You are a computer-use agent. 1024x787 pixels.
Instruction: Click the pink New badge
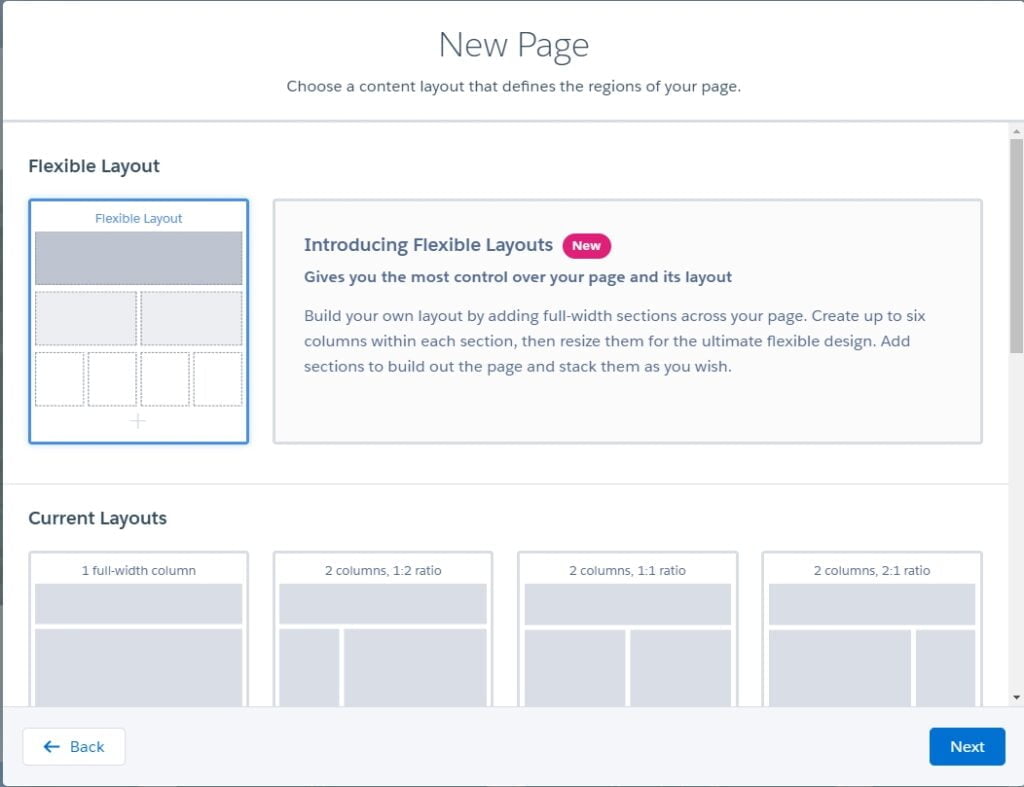coord(586,246)
